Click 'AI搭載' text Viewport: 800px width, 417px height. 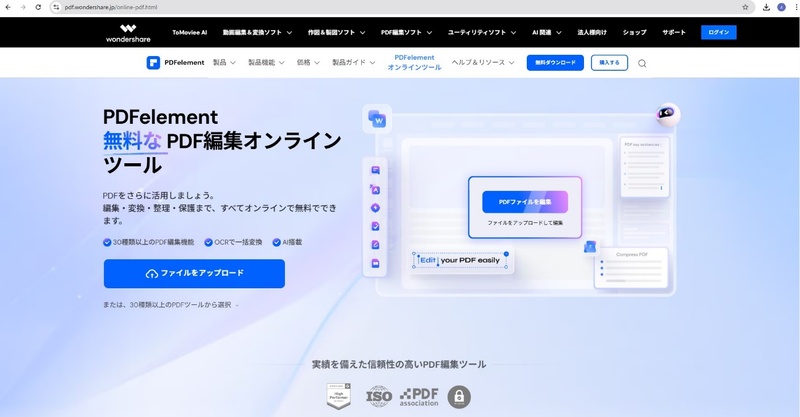(x=292, y=242)
